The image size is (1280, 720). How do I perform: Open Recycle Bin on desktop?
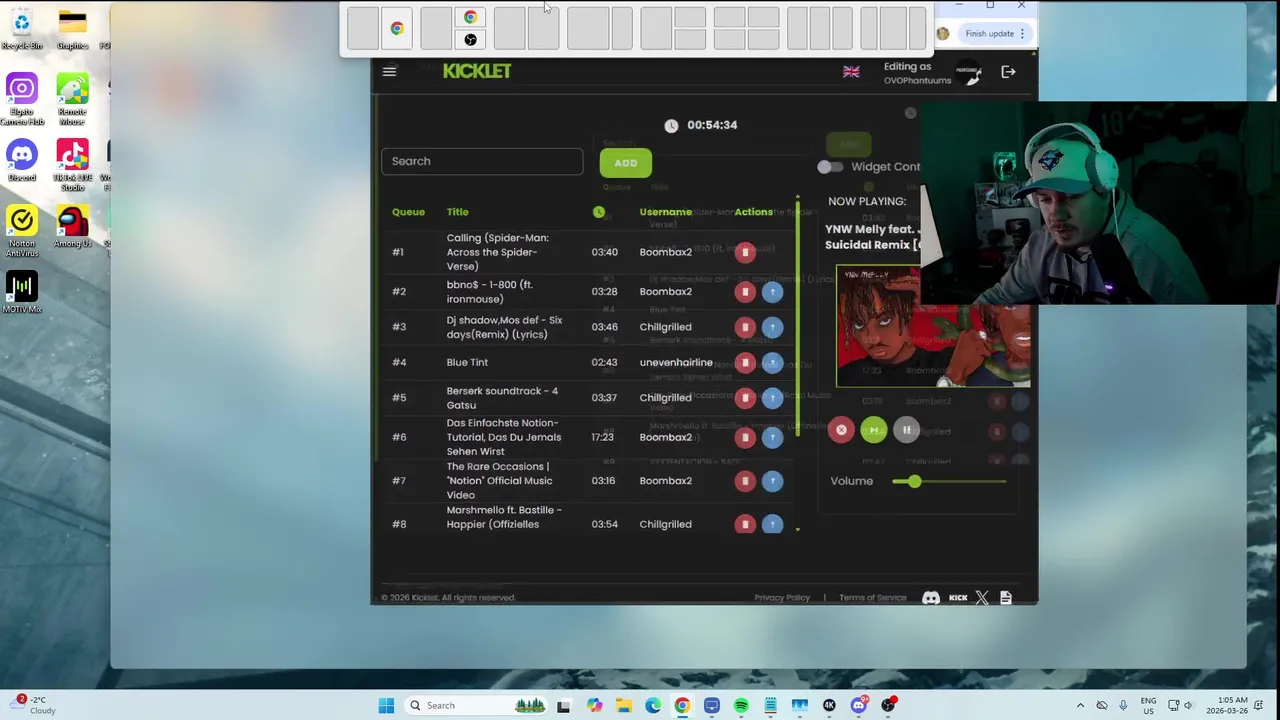tap(21, 29)
